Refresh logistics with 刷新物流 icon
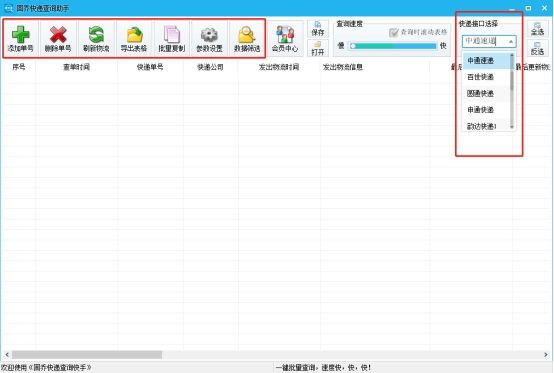The width and height of the screenshot is (554, 373). pyautogui.click(x=96, y=39)
